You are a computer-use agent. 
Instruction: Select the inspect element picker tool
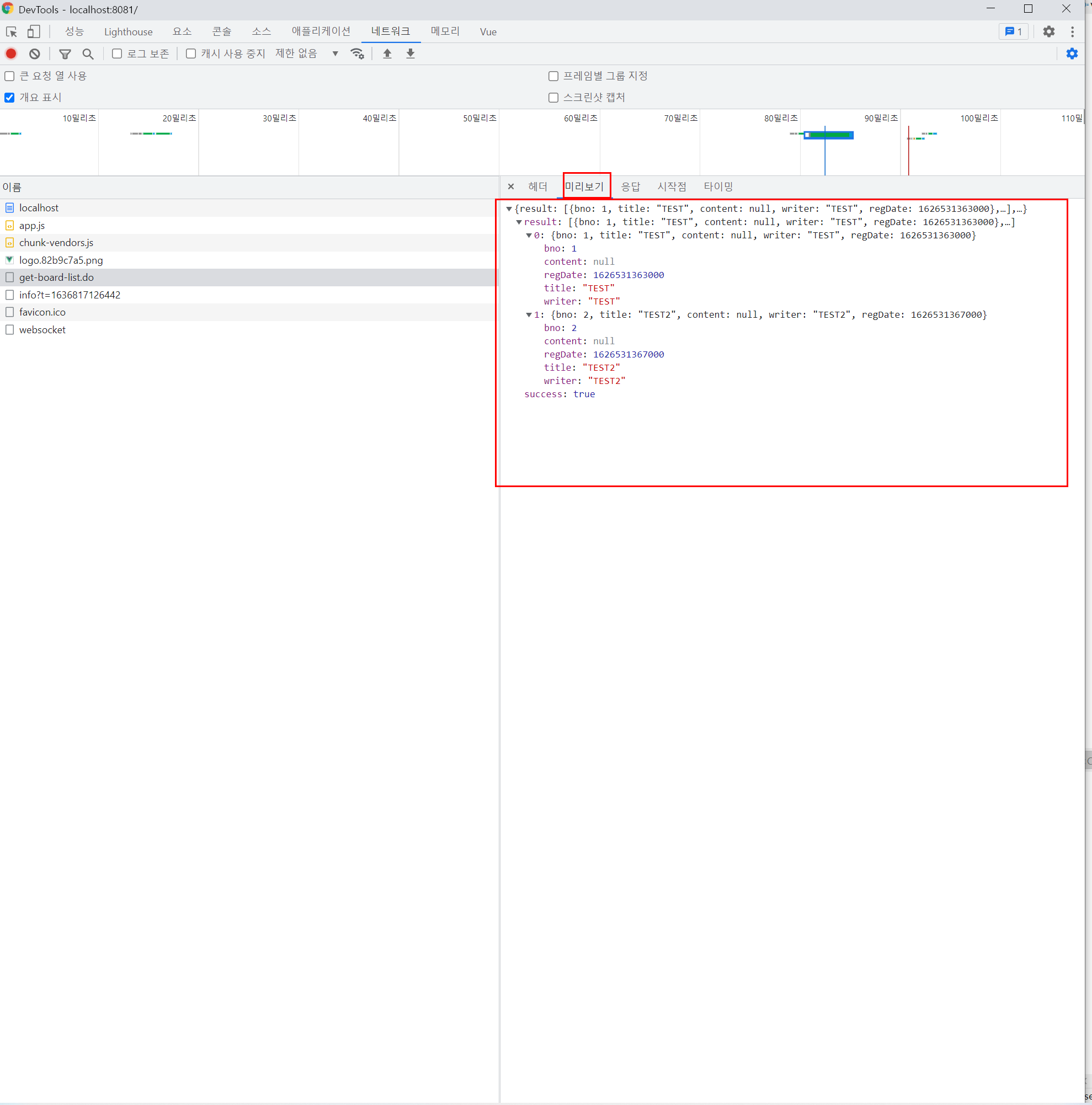coord(12,31)
